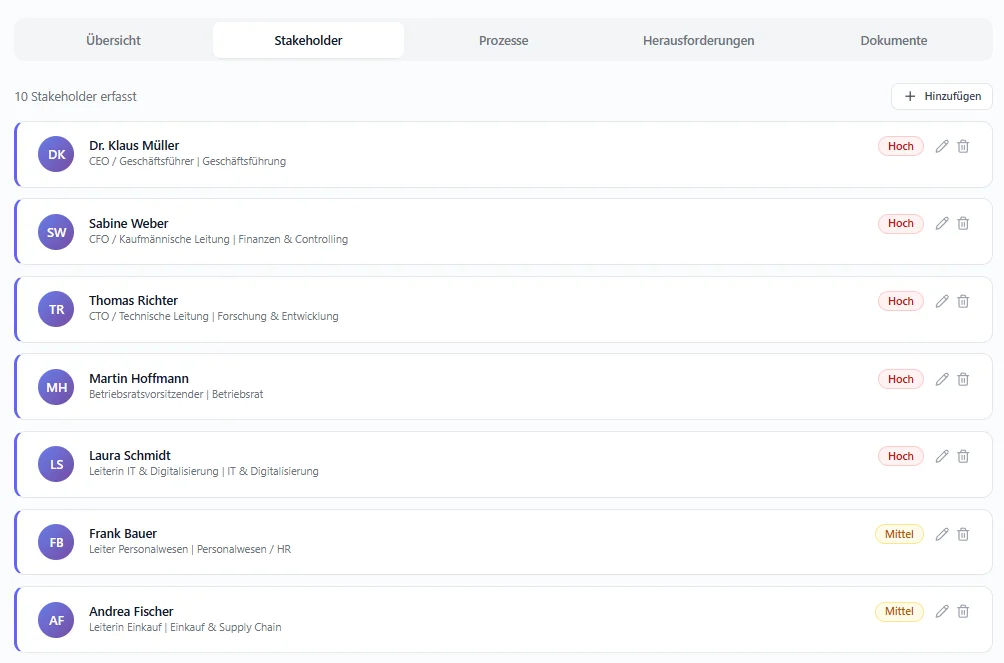Open the Prozesse tab
This screenshot has height=663, width=1004.
coord(503,41)
